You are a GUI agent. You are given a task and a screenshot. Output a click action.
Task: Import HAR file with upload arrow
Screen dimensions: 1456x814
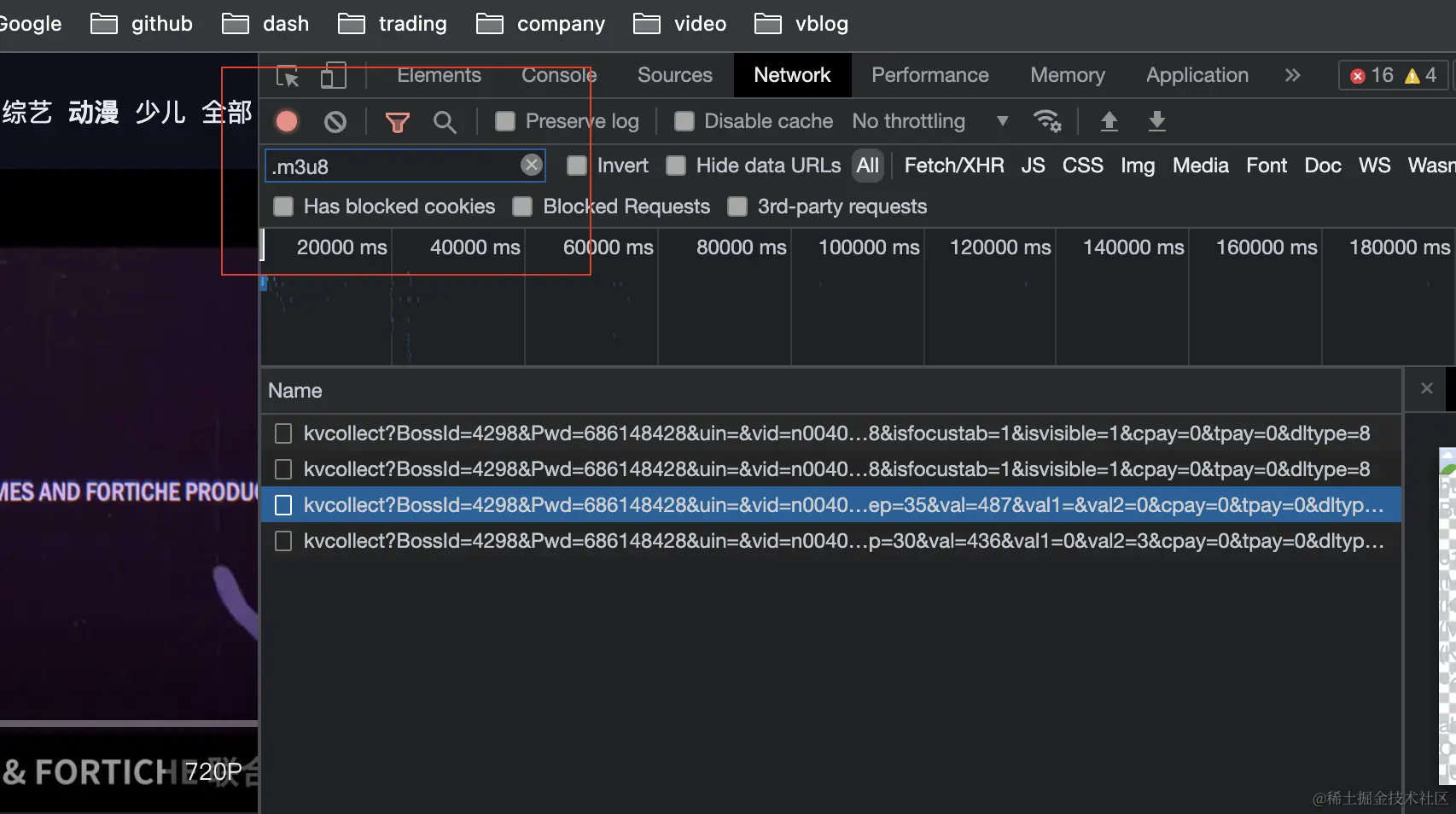click(x=1109, y=121)
